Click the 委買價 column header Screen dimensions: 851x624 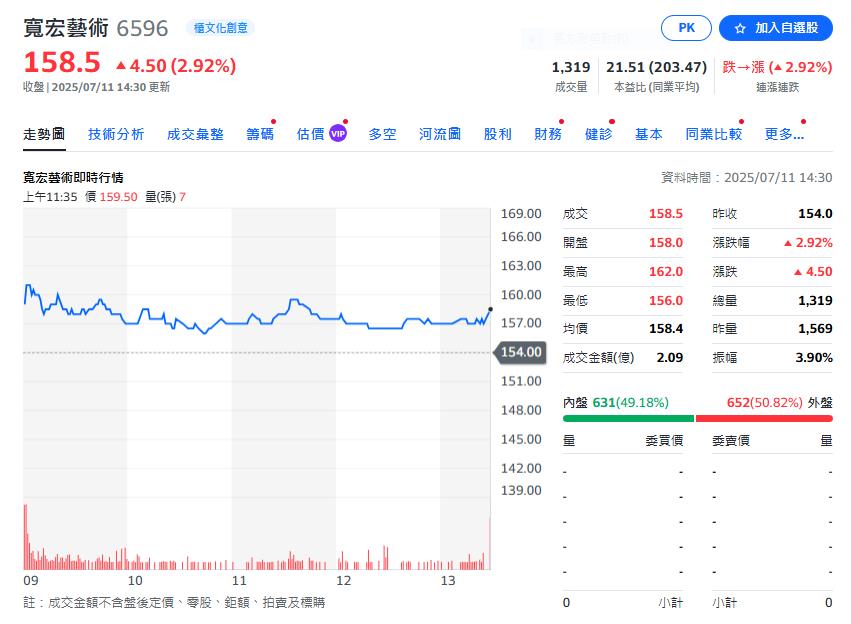(664, 441)
